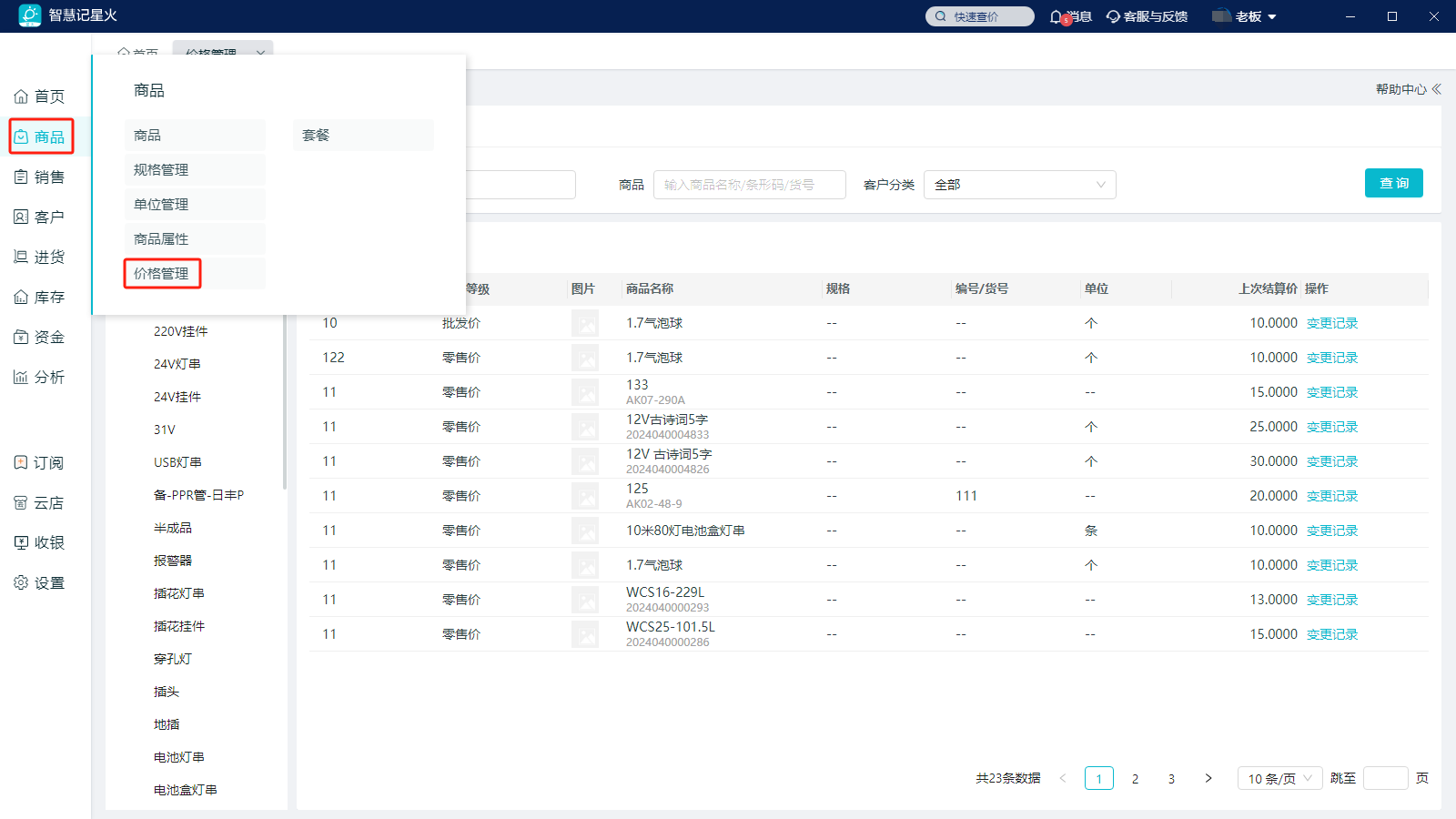Close the 价格管理 tab
Screen dimensions: 1456x819
coord(260,53)
